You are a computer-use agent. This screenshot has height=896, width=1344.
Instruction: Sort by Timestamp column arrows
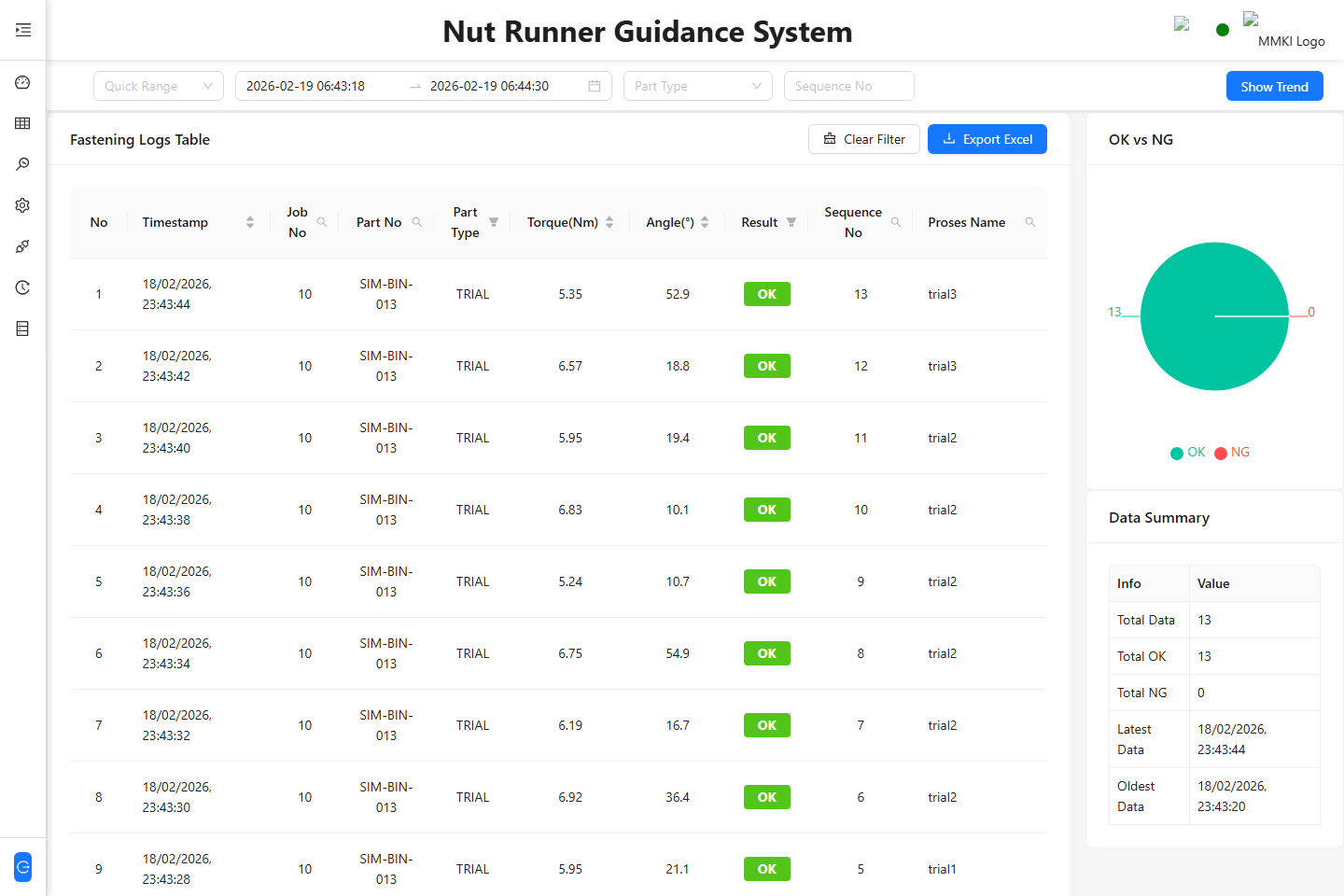250,222
